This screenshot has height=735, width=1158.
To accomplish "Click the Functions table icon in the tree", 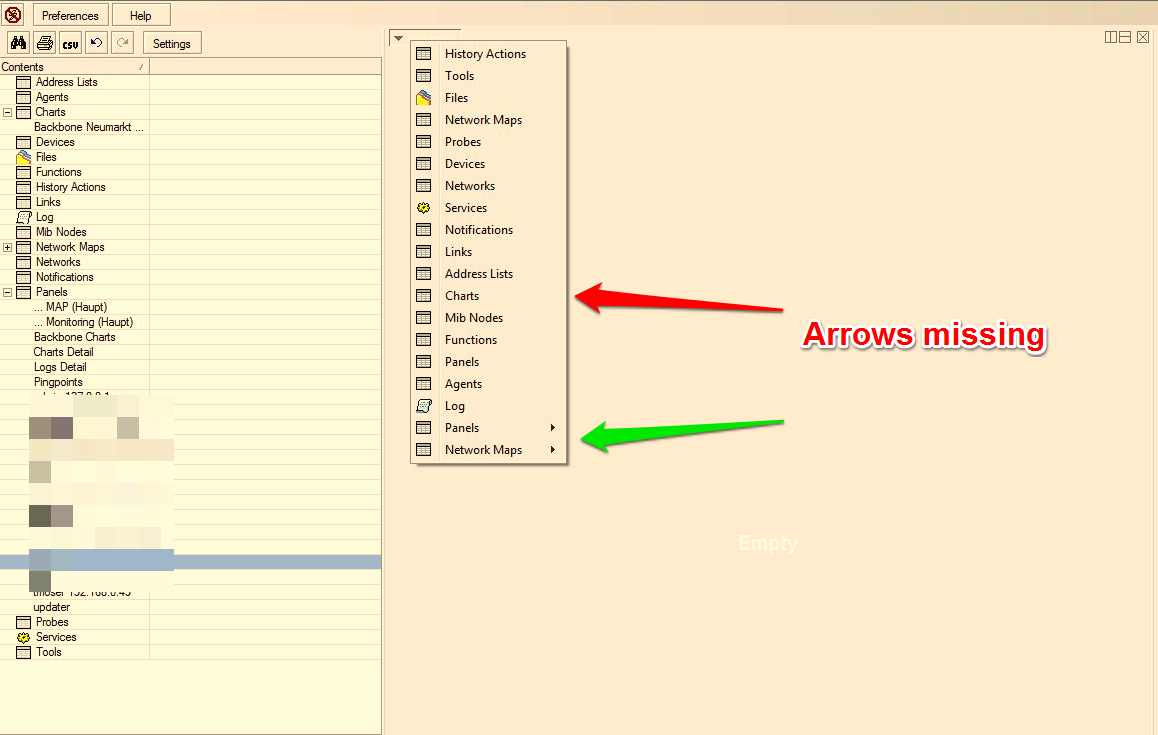I will click(x=24, y=172).
